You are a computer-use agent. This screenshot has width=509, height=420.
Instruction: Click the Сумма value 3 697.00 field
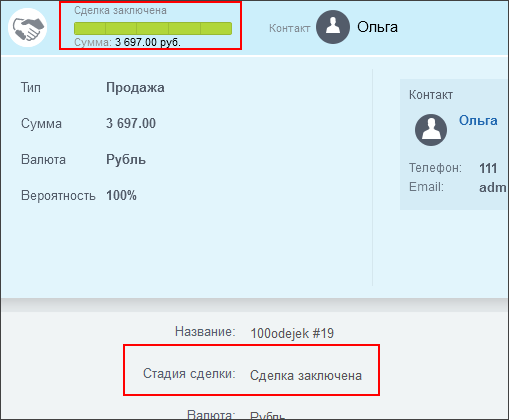(x=131, y=123)
